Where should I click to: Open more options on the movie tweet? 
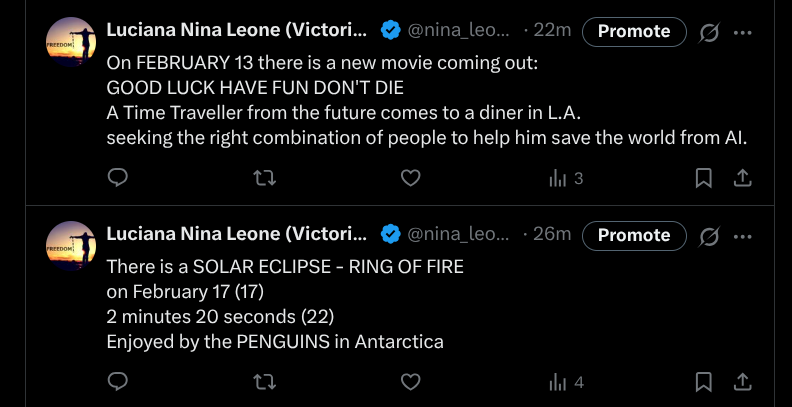743,32
